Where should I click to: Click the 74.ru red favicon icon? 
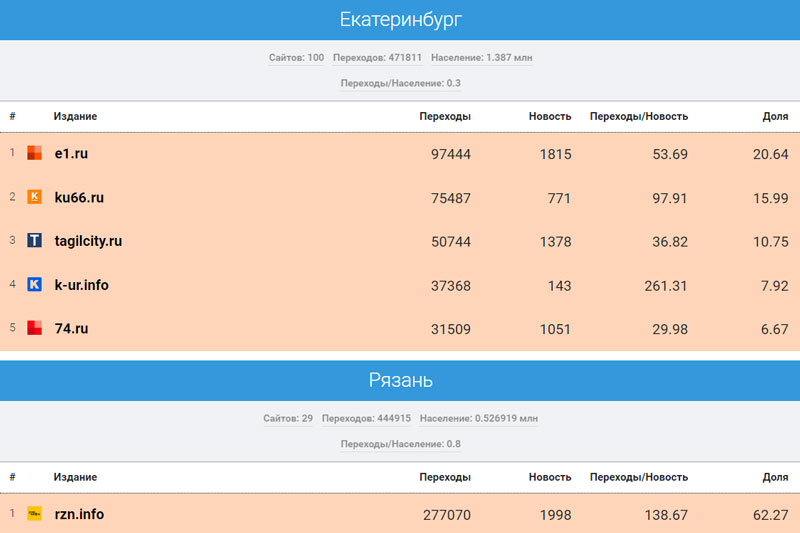click(34, 328)
